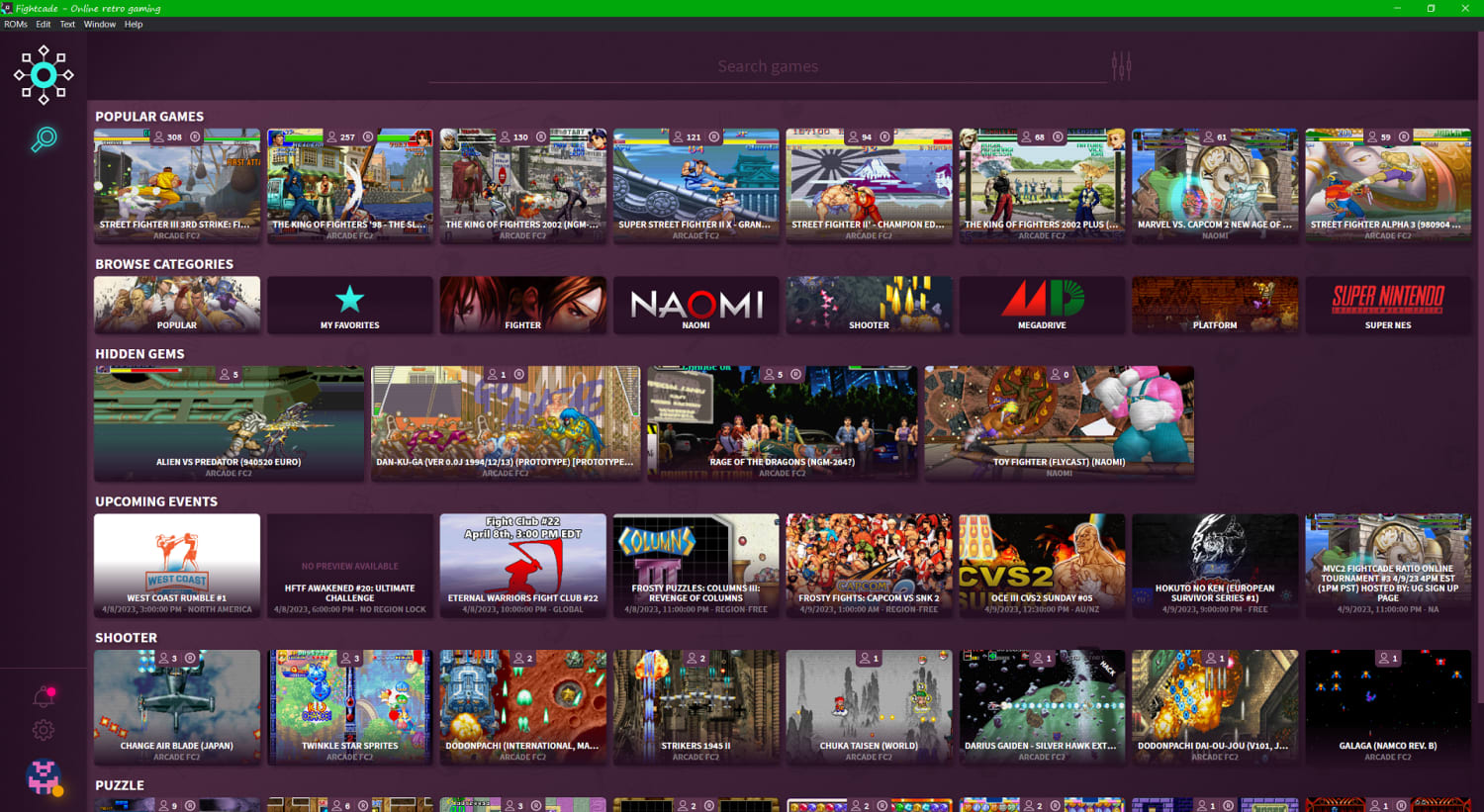Open DoDonPachi (International) shooter
The image size is (1484, 812).
pos(523,707)
